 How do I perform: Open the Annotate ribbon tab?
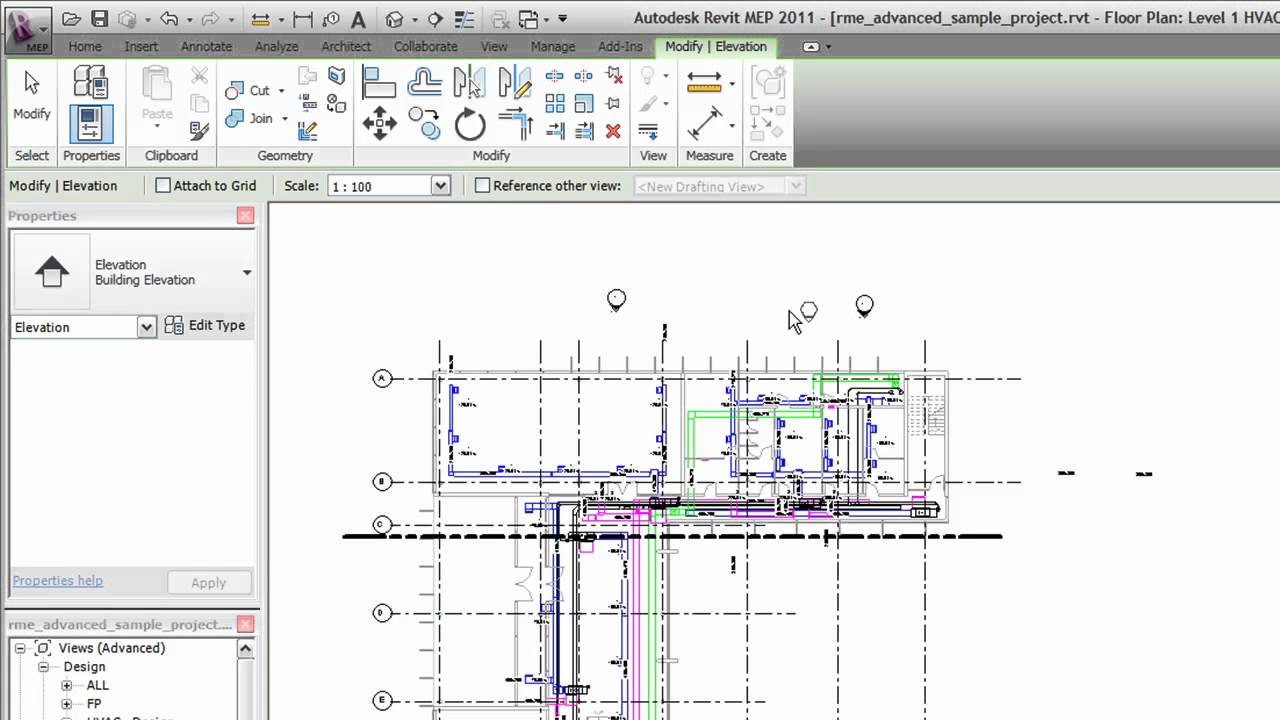click(x=204, y=46)
